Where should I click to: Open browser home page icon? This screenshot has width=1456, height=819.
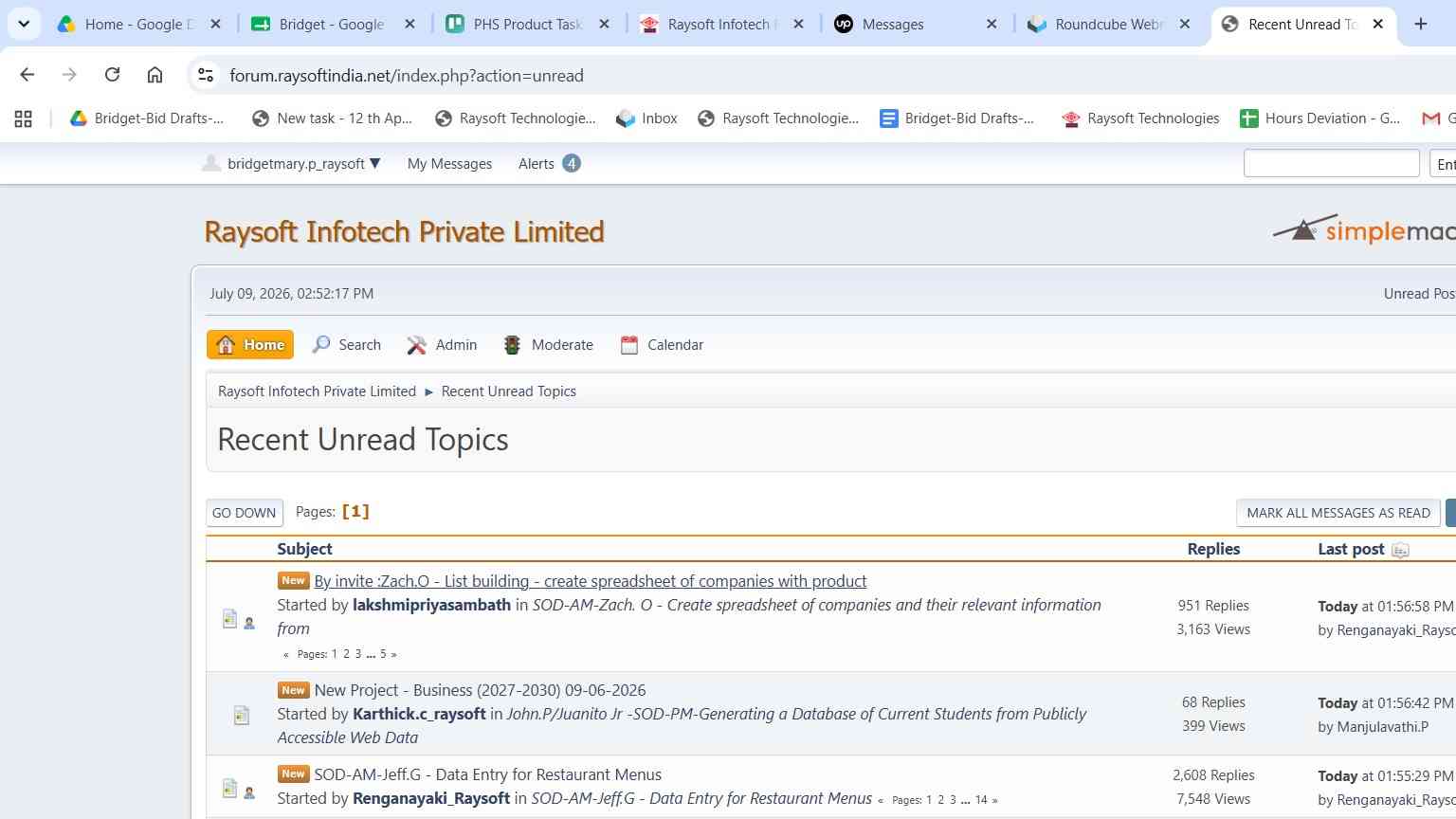[x=155, y=75]
